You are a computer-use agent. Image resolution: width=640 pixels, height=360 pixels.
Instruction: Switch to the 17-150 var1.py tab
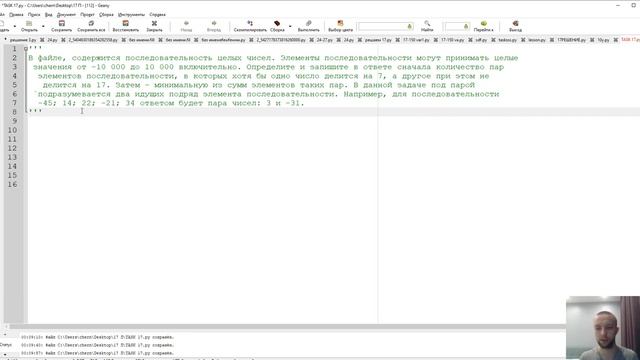click(x=416, y=40)
